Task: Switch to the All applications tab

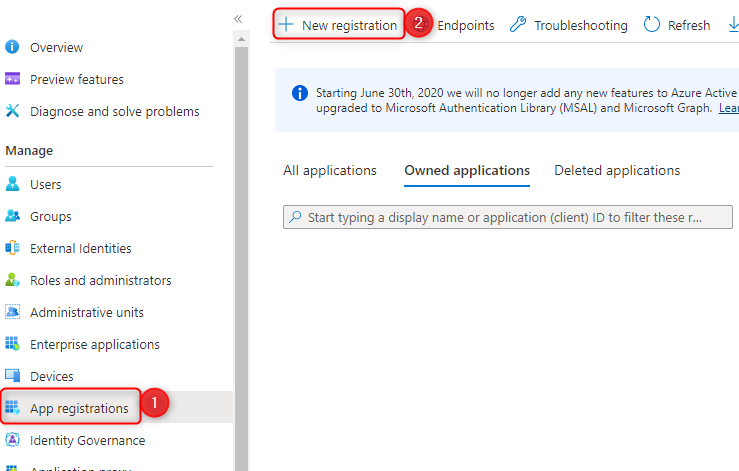Action: click(x=330, y=171)
